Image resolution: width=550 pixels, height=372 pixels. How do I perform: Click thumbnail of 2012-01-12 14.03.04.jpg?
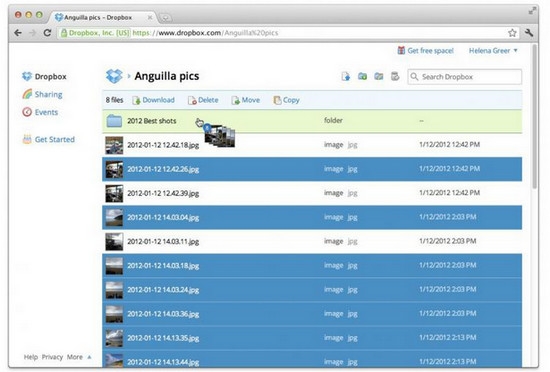coord(114,218)
